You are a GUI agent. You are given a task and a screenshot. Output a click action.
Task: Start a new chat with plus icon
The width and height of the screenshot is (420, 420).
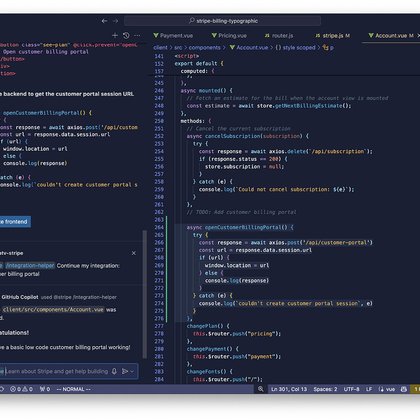point(115,35)
